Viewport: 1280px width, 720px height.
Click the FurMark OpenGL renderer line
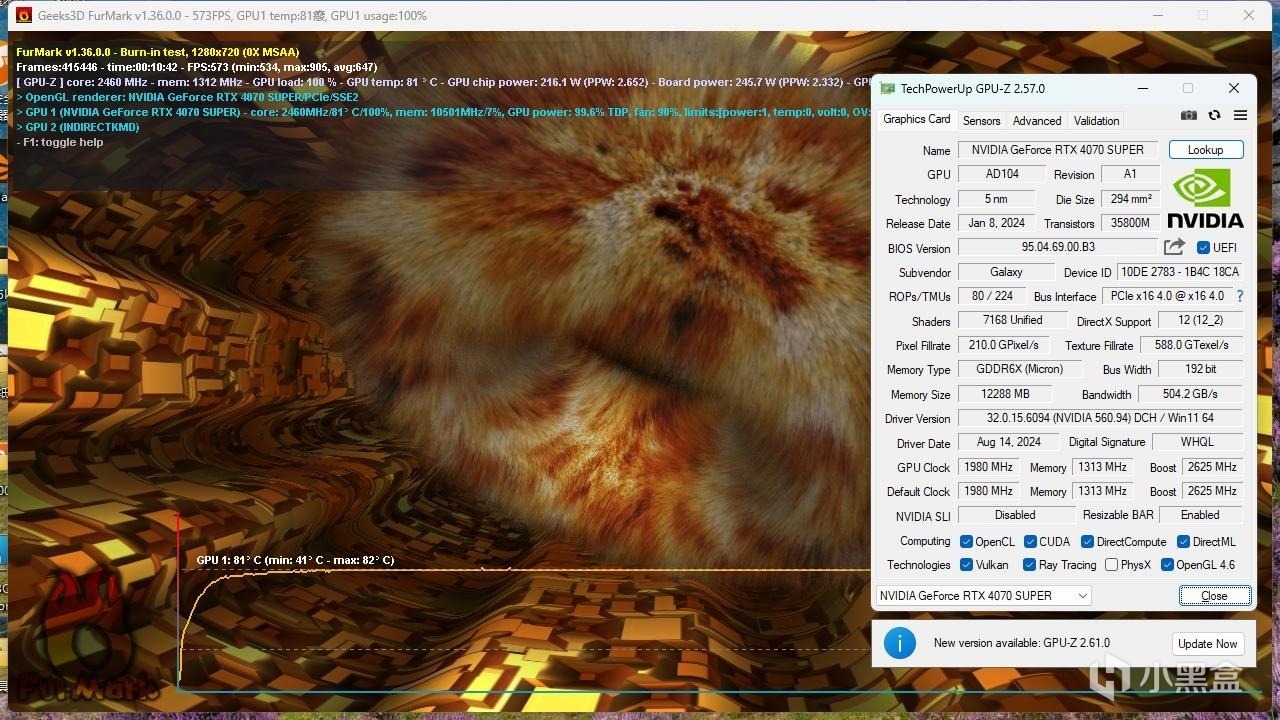click(188, 97)
